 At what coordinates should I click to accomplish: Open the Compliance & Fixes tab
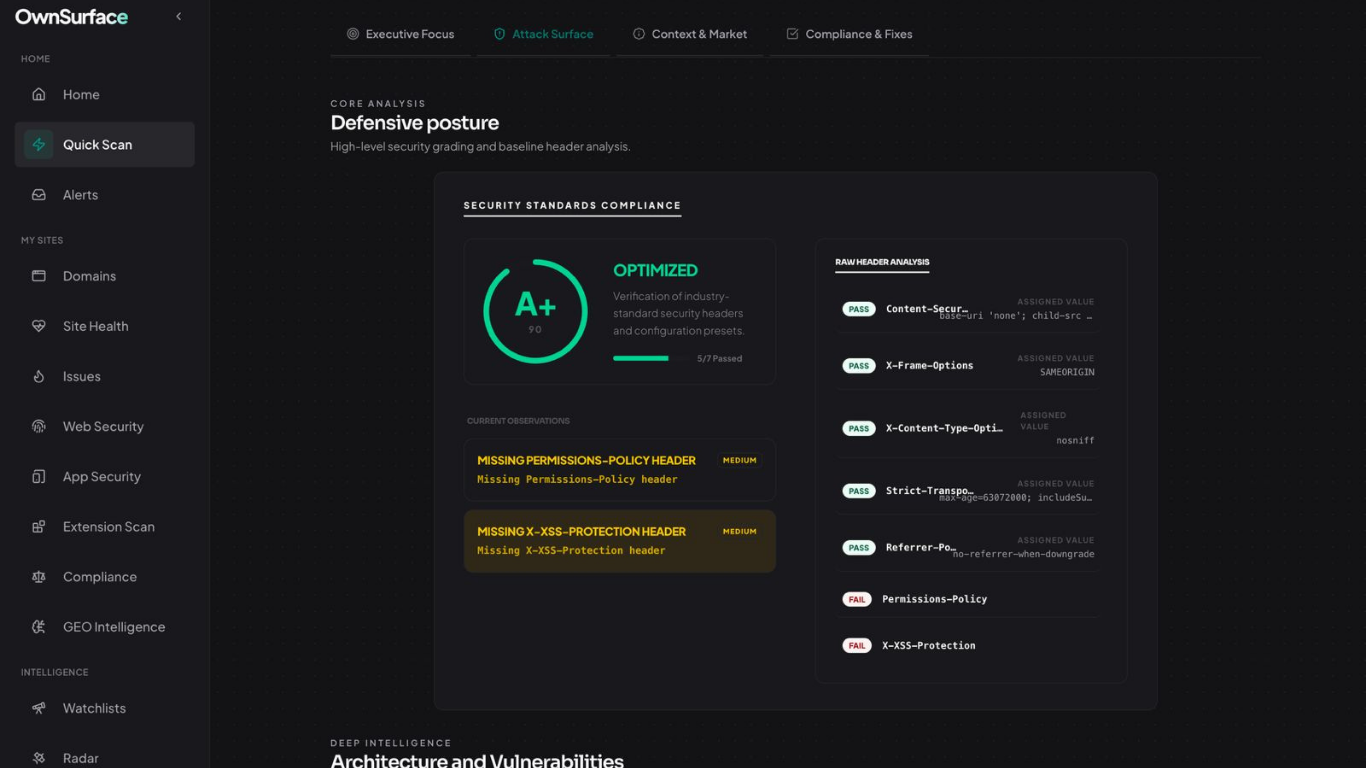point(849,34)
